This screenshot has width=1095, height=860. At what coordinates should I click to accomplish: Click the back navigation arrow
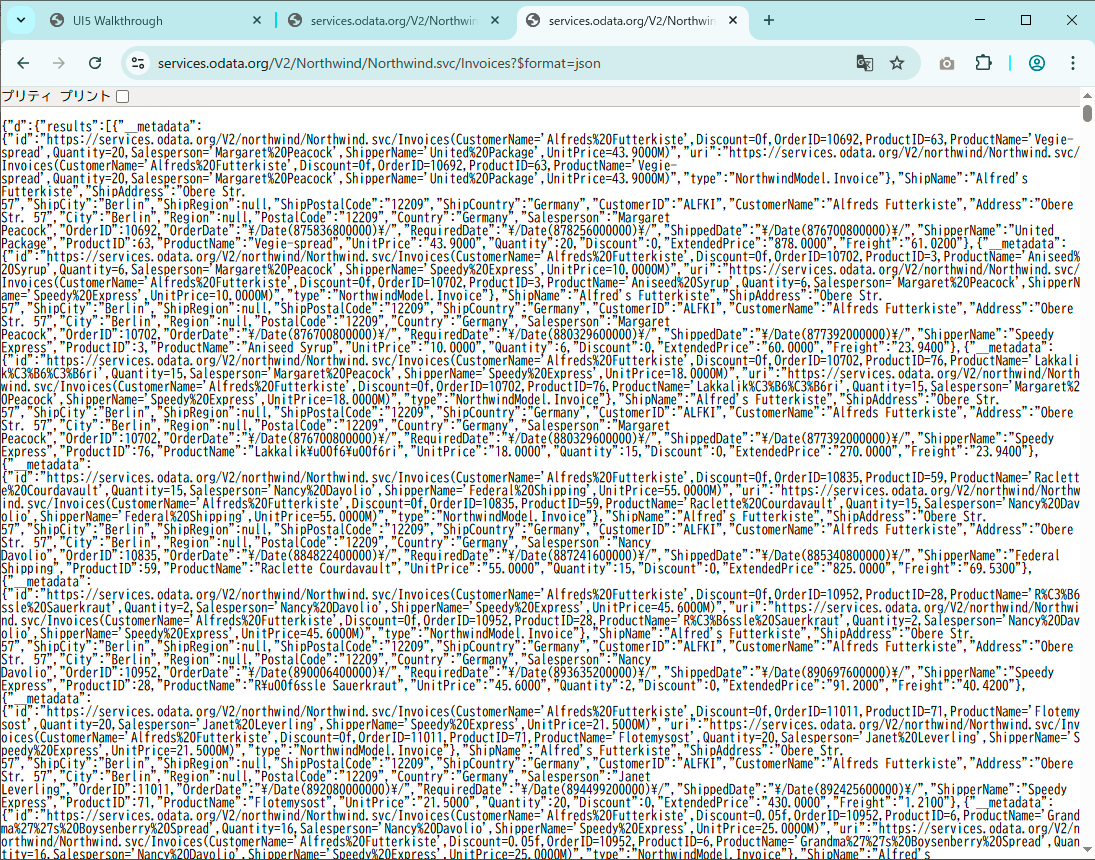[x=23, y=62]
